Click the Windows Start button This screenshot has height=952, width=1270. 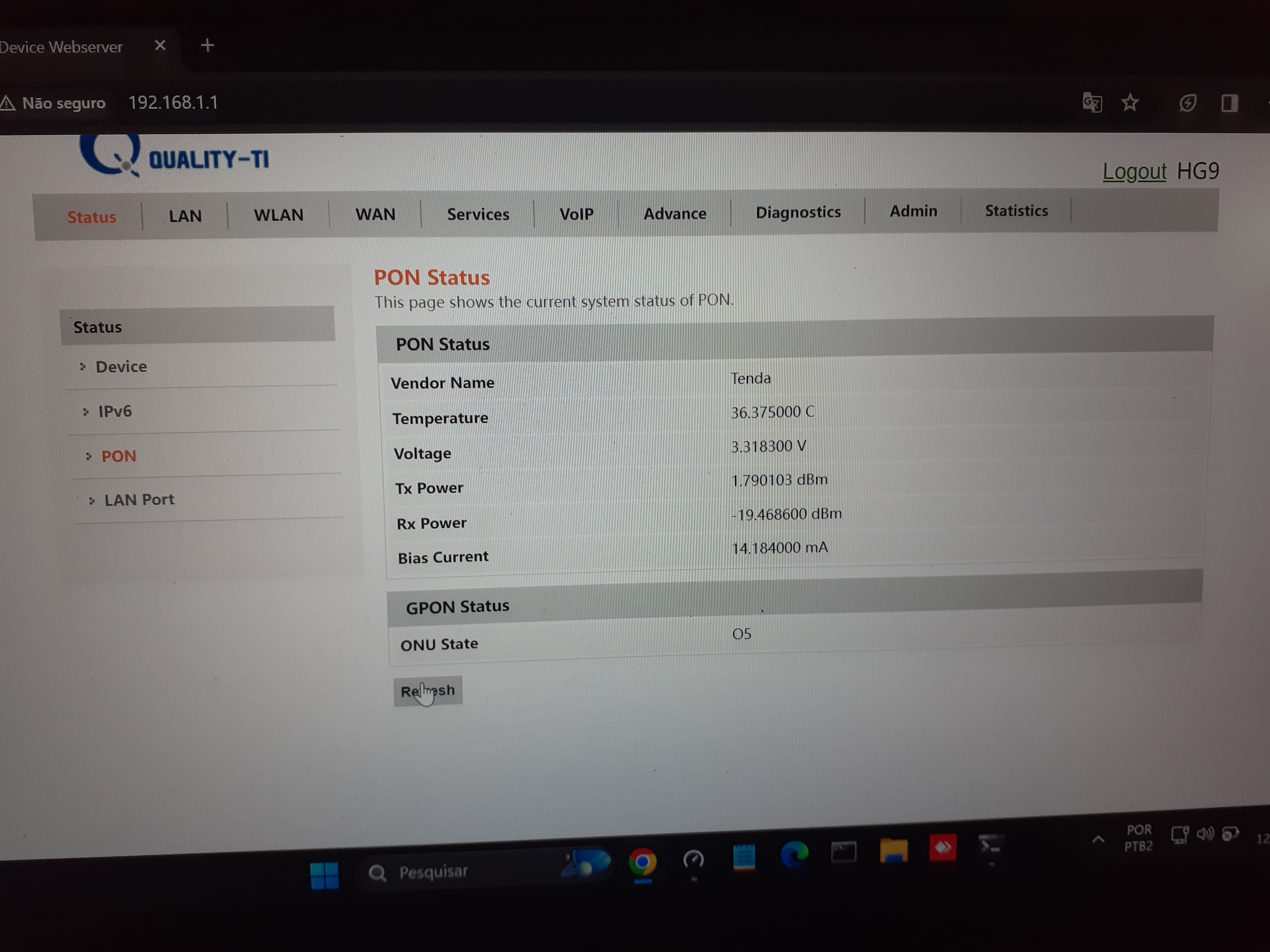pyautogui.click(x=324, y=875)
